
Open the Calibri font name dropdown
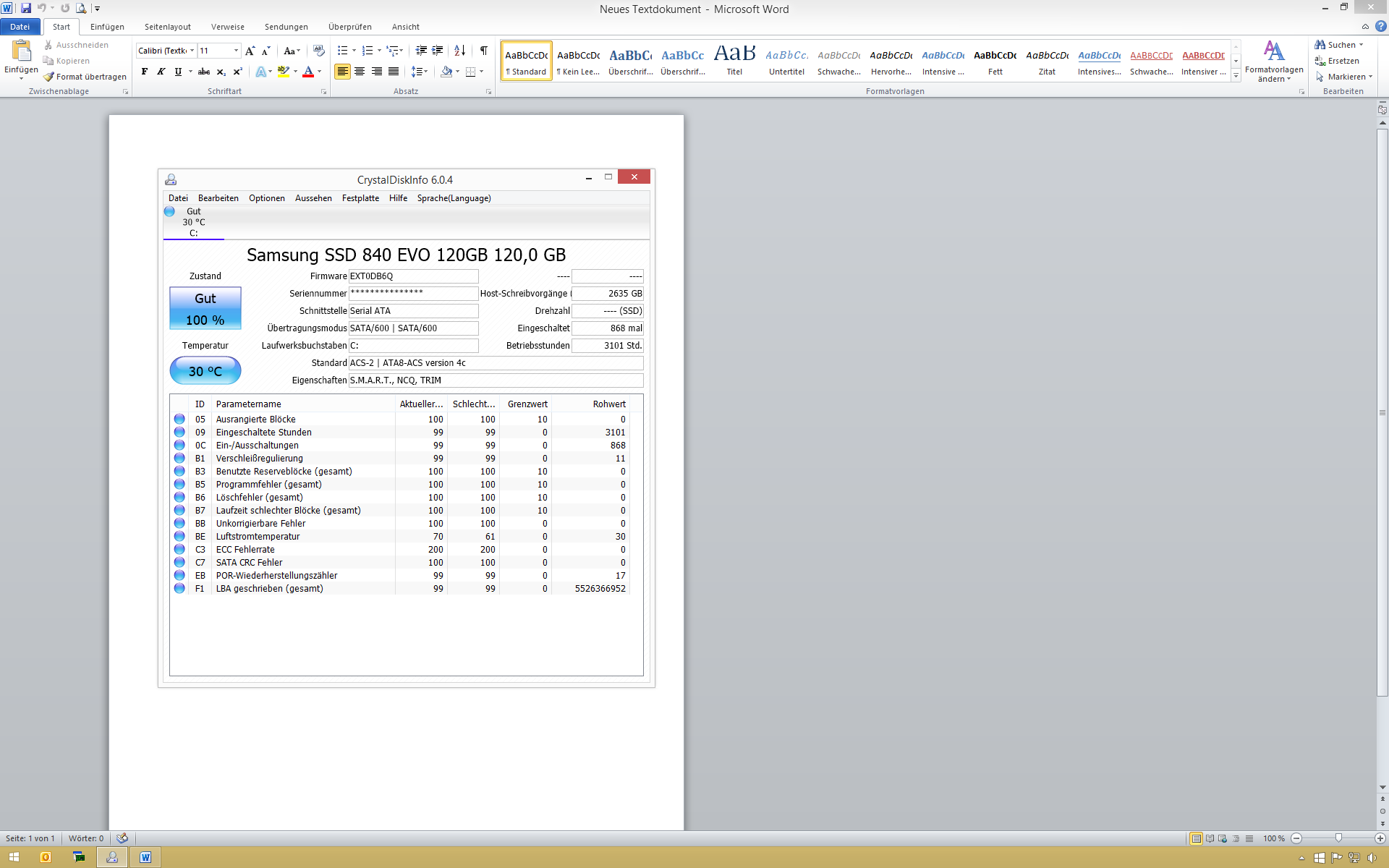(x=192, y=51)
